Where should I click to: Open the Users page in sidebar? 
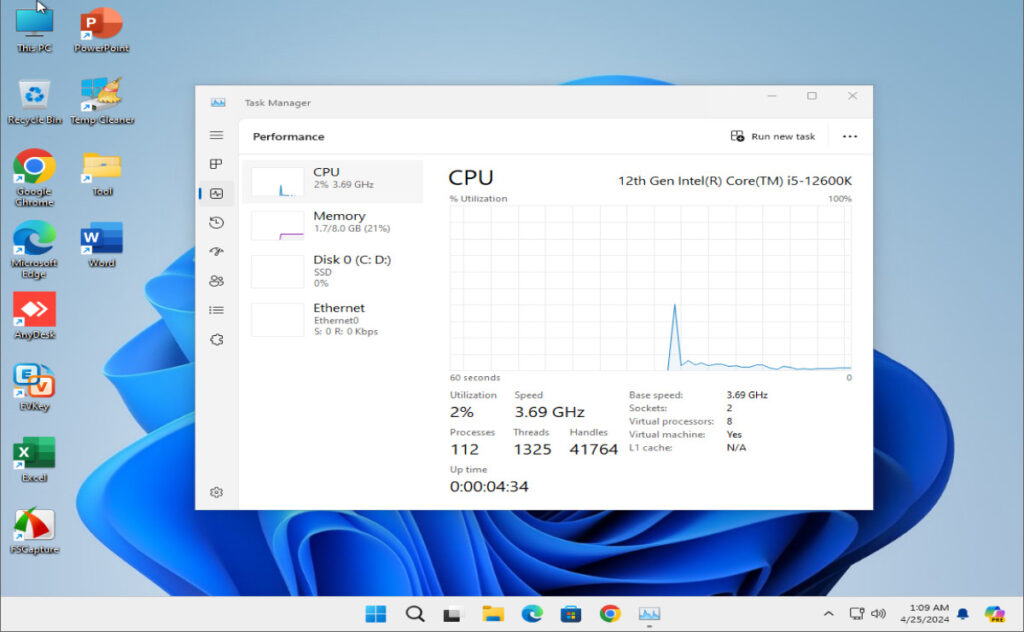tap(215, 281)
